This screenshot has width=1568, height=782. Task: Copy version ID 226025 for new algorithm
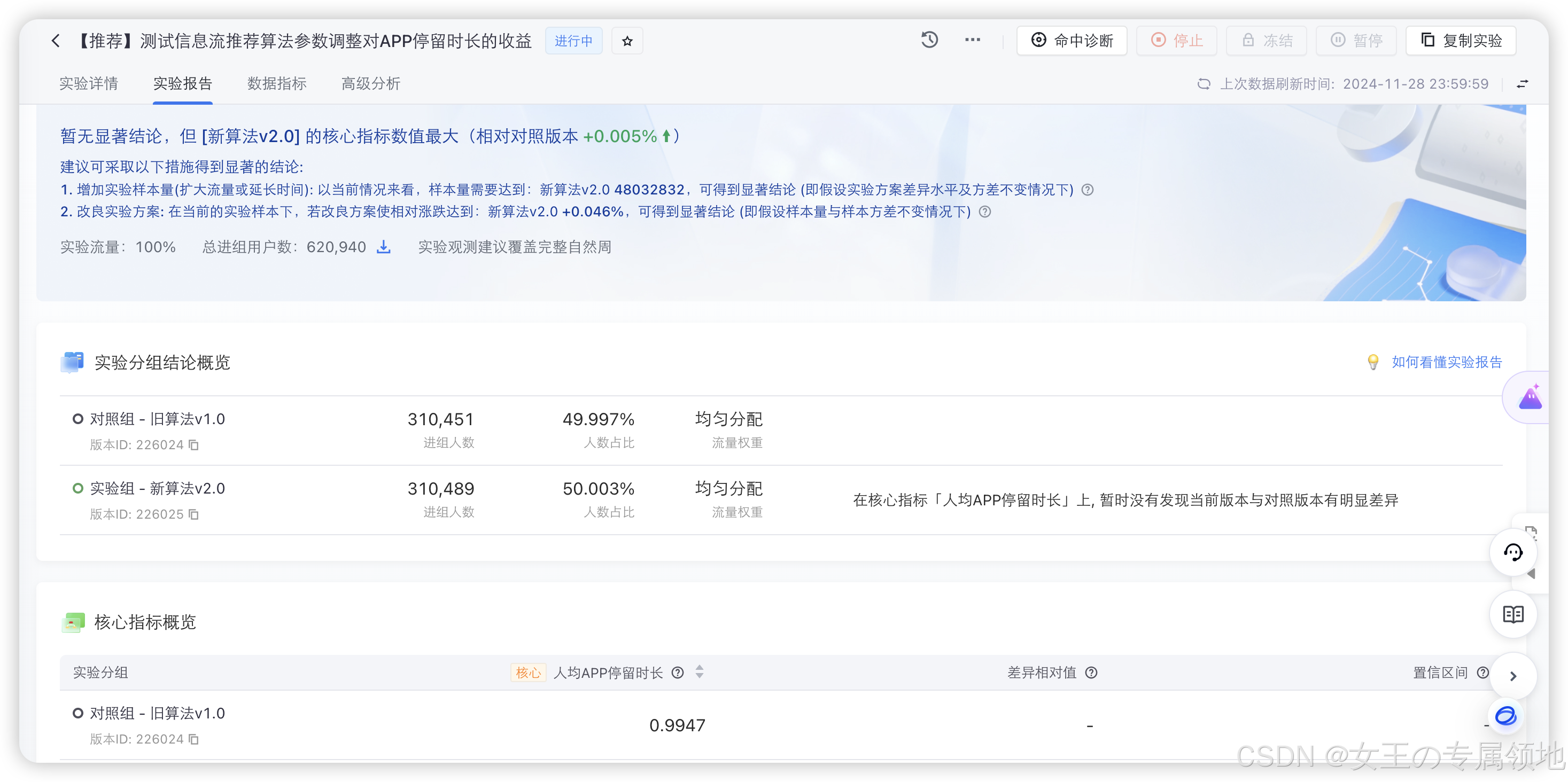[193, 515]
